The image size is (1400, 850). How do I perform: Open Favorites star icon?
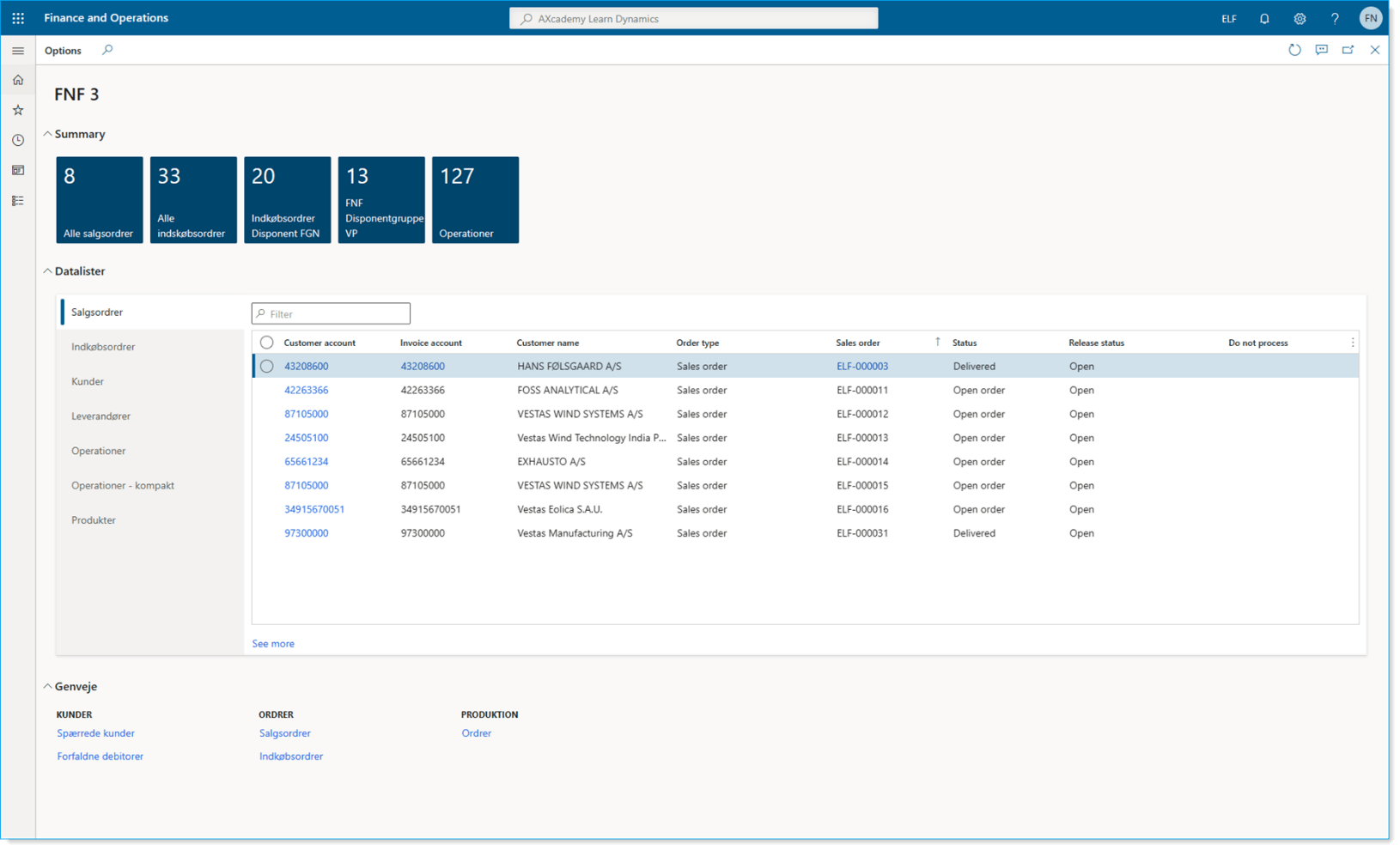click(18, 110)
